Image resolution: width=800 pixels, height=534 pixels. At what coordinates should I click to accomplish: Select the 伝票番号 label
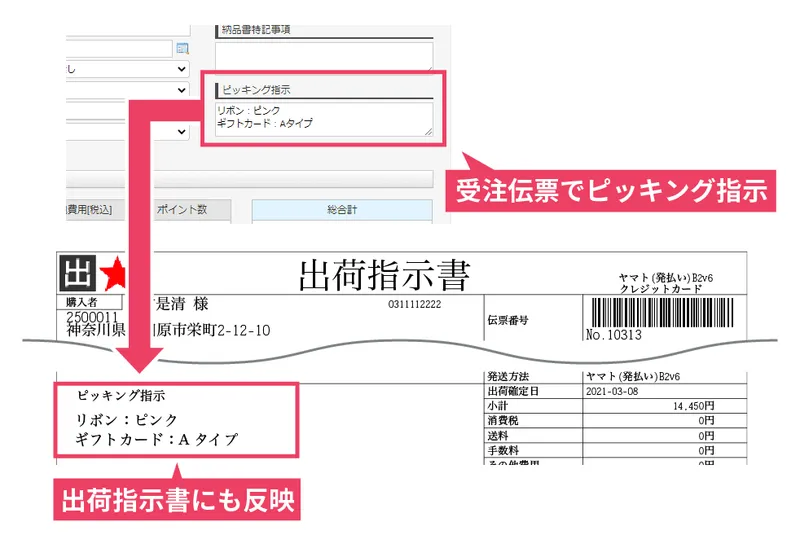click(x=508, y=320)
